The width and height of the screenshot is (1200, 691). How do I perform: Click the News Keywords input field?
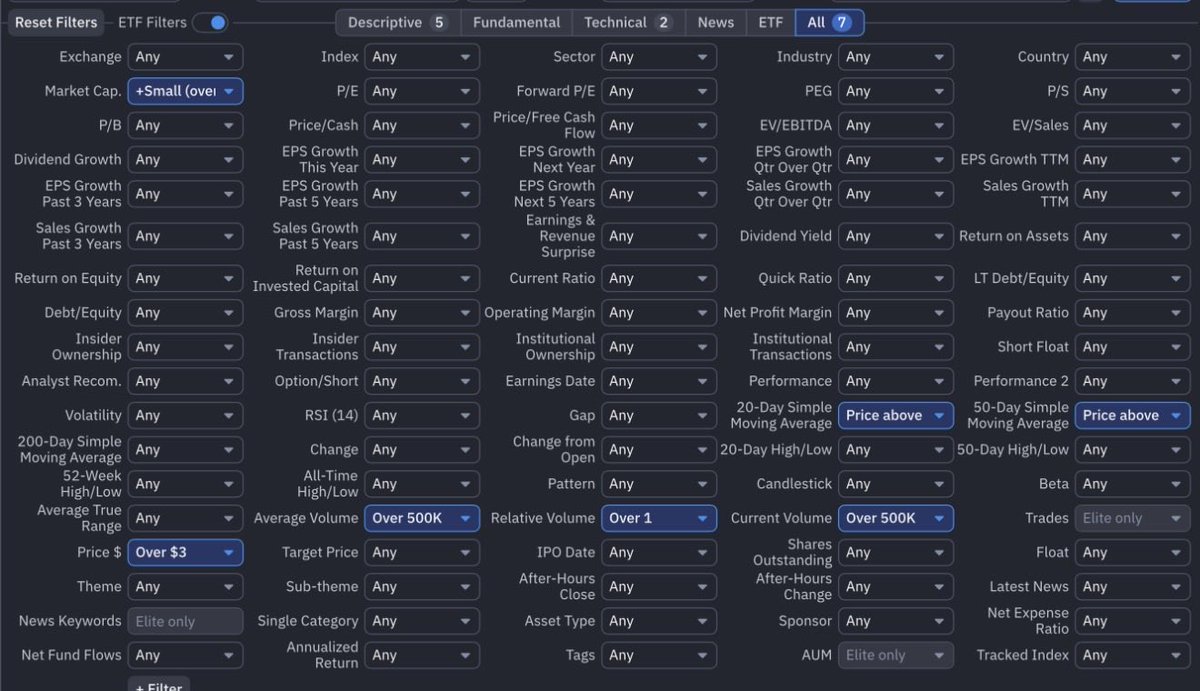[185, 621]
